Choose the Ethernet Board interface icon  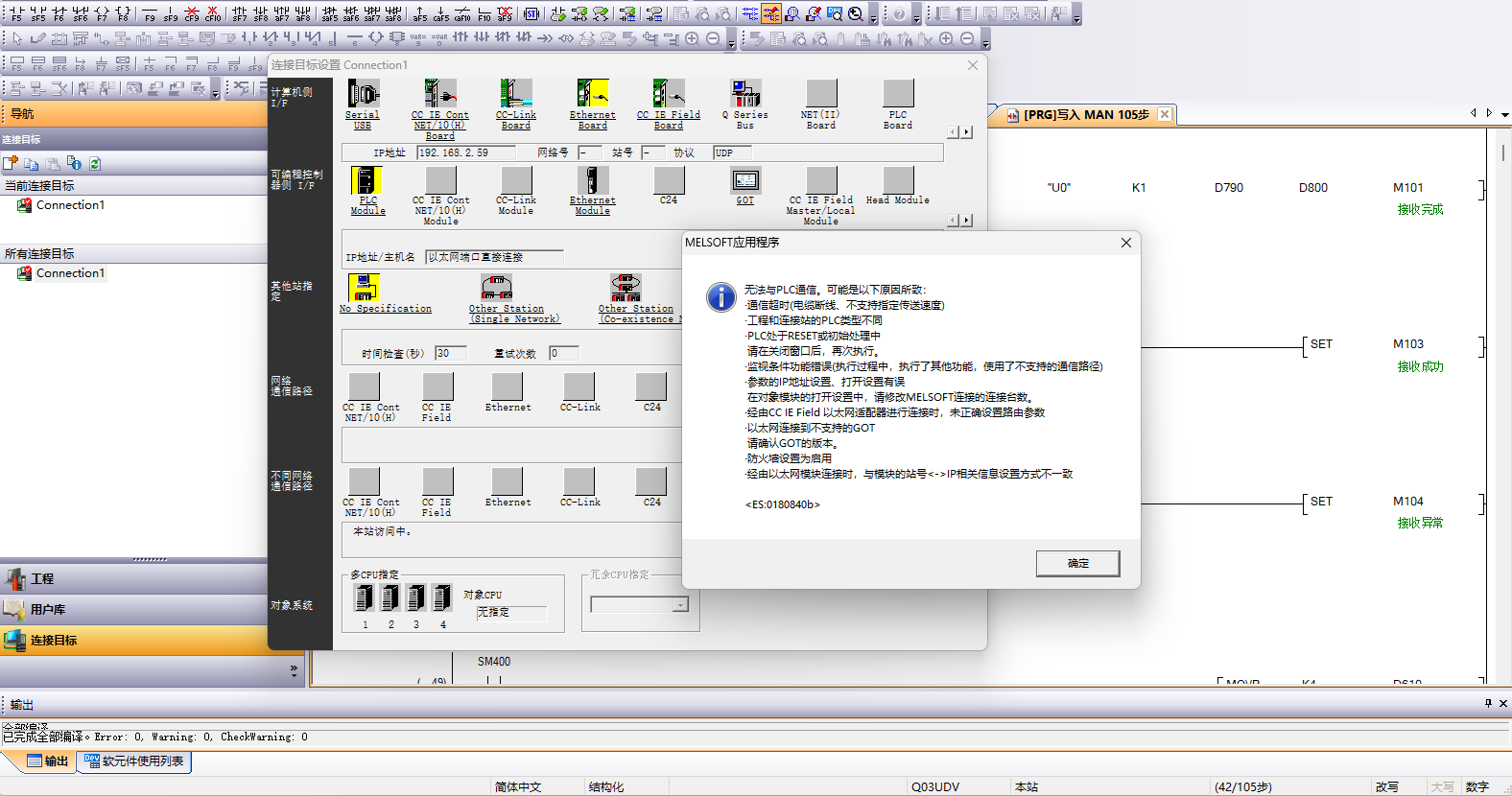(592, 94)
